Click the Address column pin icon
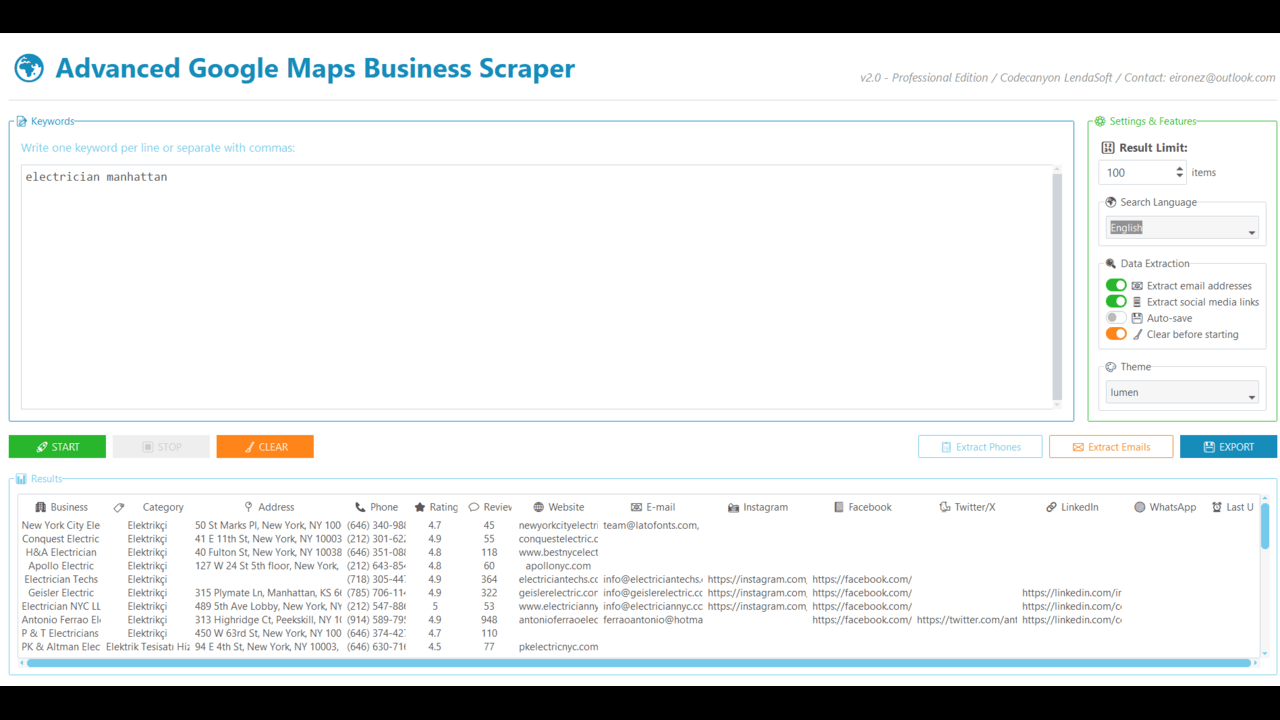 pos(249,507)
